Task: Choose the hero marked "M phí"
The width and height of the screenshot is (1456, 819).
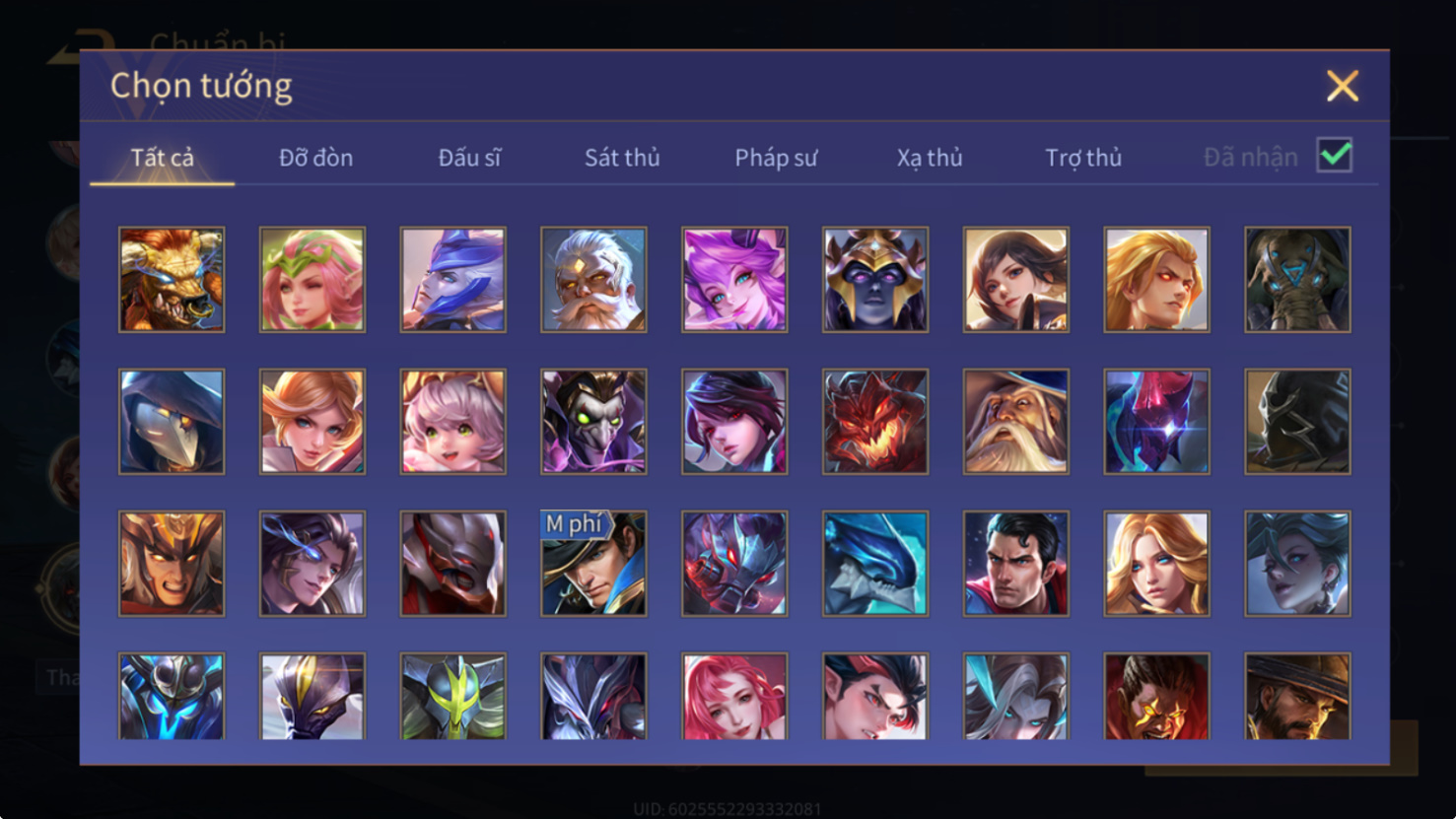Action: click(593, 564)
